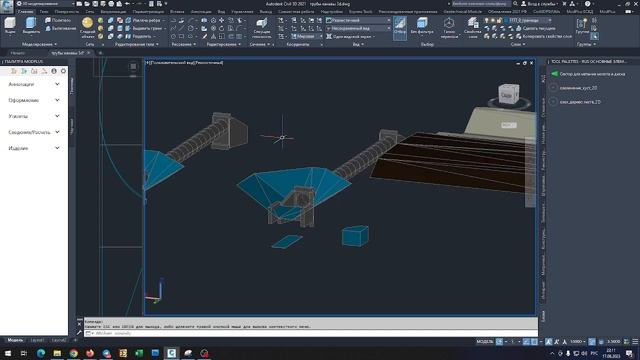The height and width of the screenshot is (360, 640).
Task: Click the ViewCube in the viewport
Action: point(509,94)
